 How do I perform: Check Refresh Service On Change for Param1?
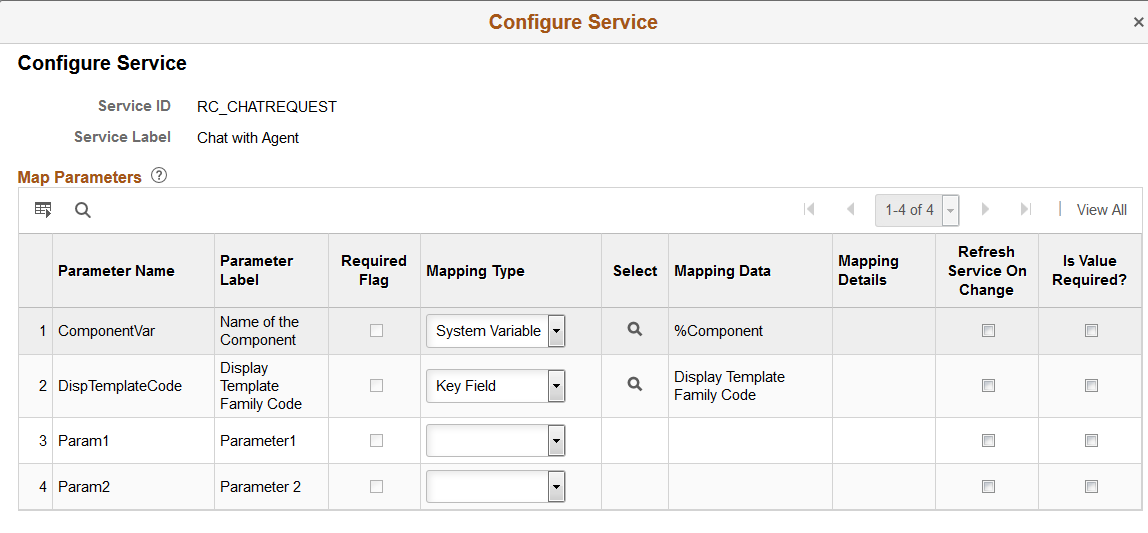(988, 440)
